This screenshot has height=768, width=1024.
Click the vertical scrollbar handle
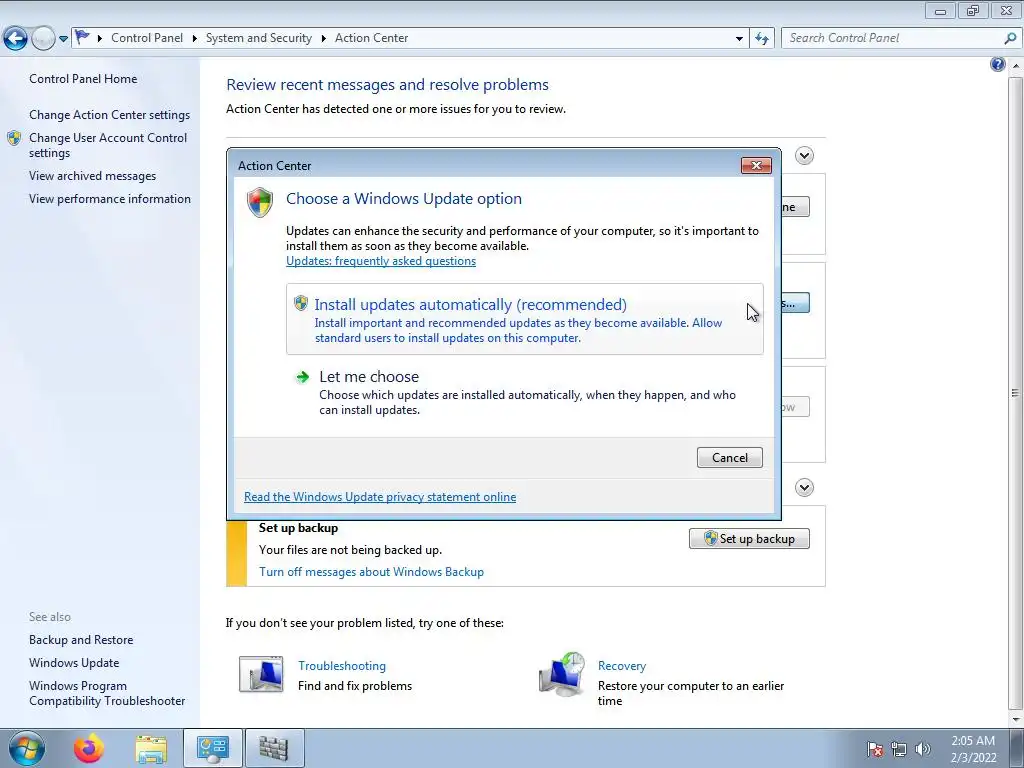click(1015, 392)
